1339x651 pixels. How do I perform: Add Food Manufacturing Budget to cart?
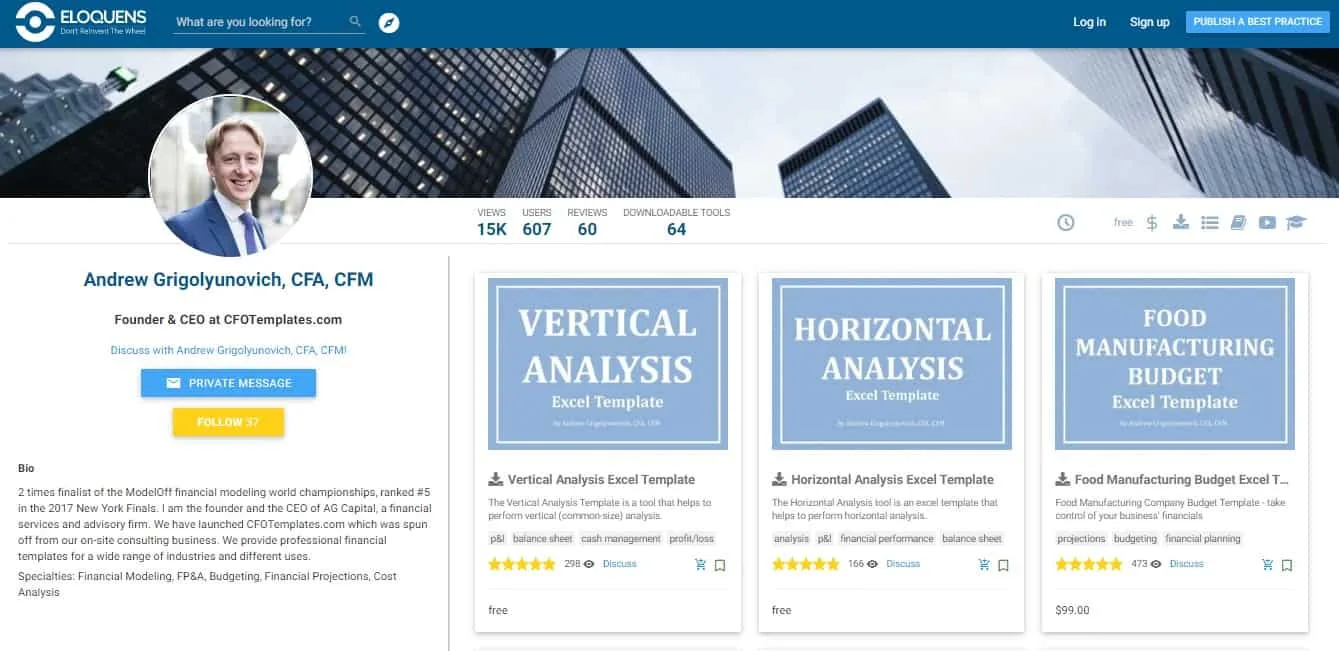(x=1268, y=565)
